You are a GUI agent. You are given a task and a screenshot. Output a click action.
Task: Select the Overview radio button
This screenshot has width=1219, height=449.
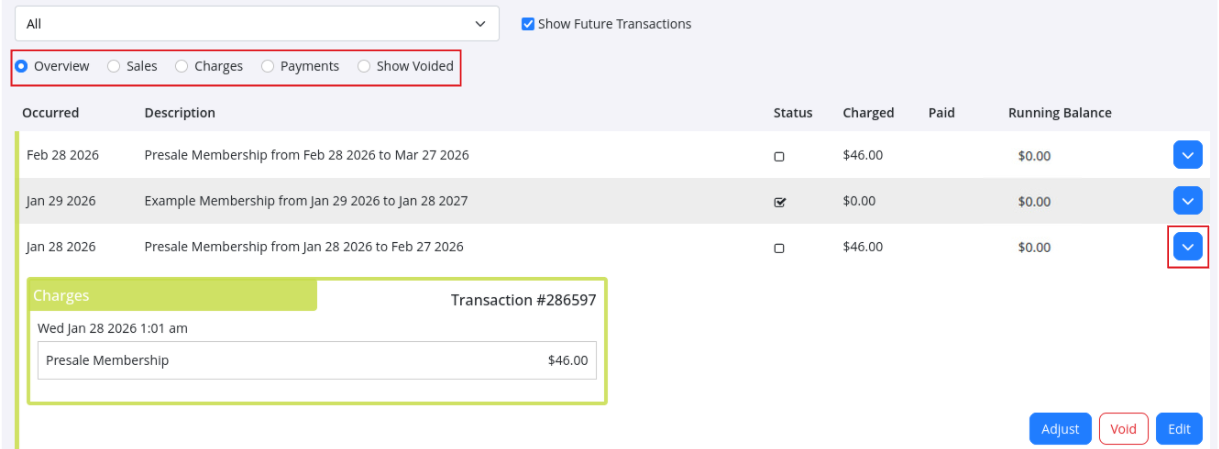pos(21,66)
